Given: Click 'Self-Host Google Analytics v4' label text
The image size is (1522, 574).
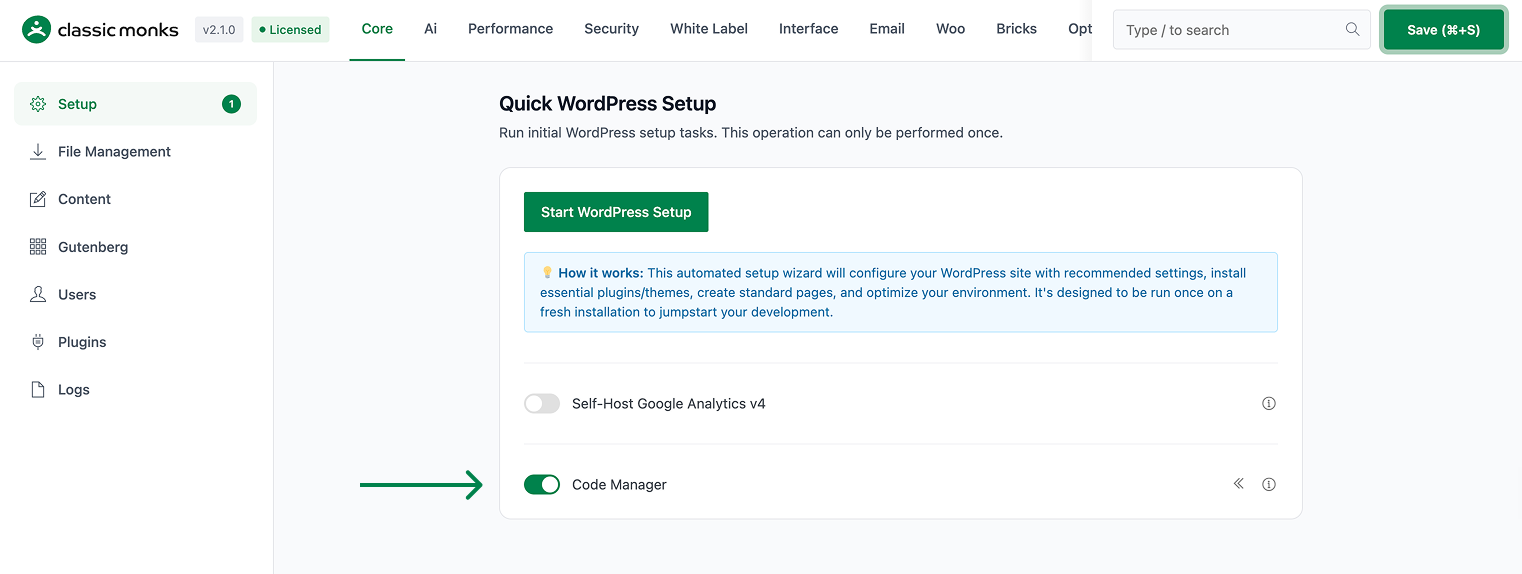Looking at the screenshot, I should click(668, 404).
